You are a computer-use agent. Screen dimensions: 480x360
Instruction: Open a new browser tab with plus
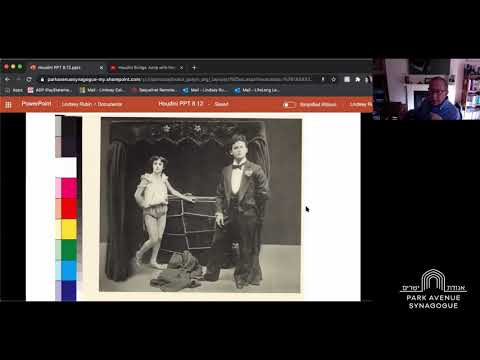pyautogui.click(x=194, y=68)
